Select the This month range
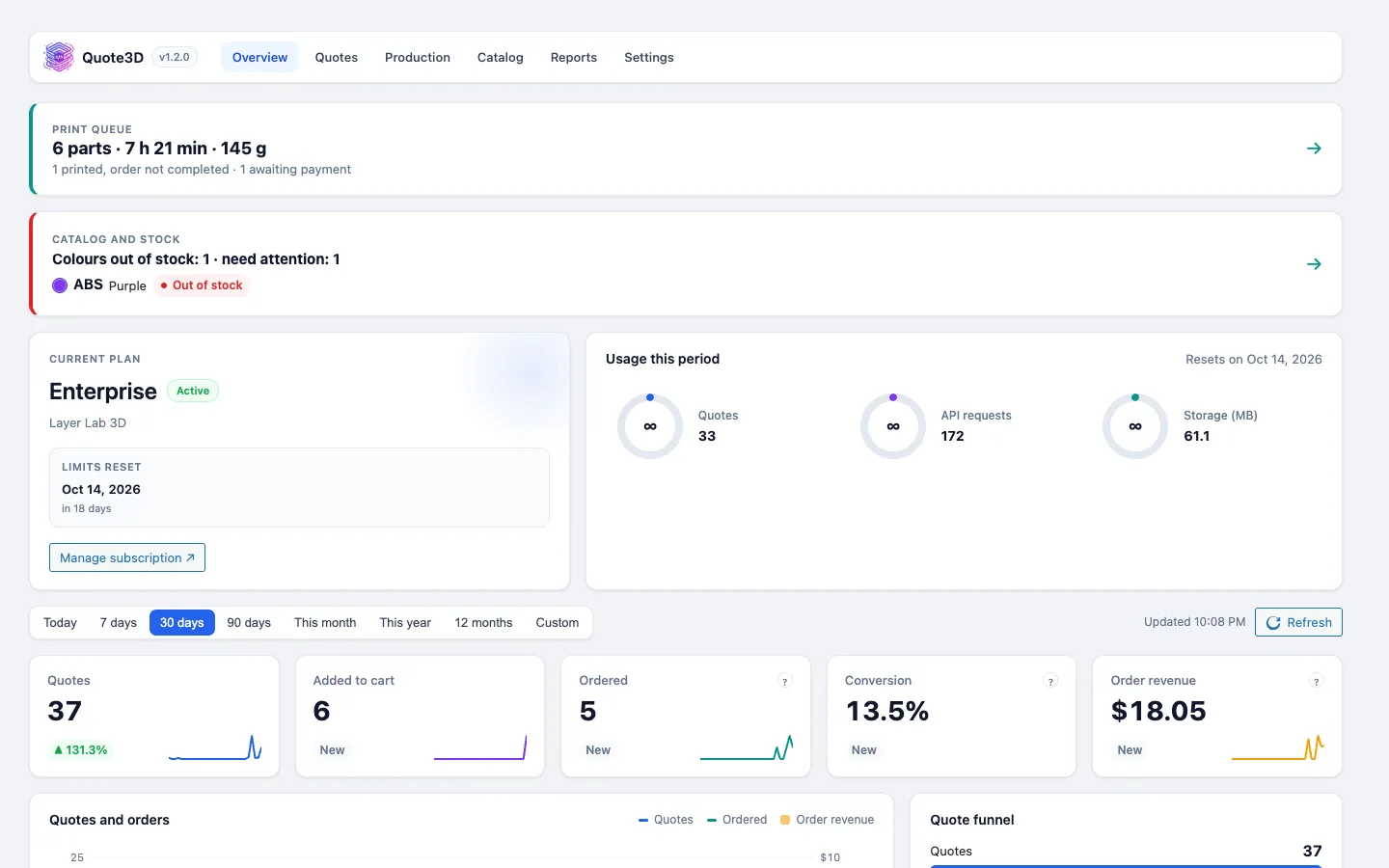 [x=325, y=623]
